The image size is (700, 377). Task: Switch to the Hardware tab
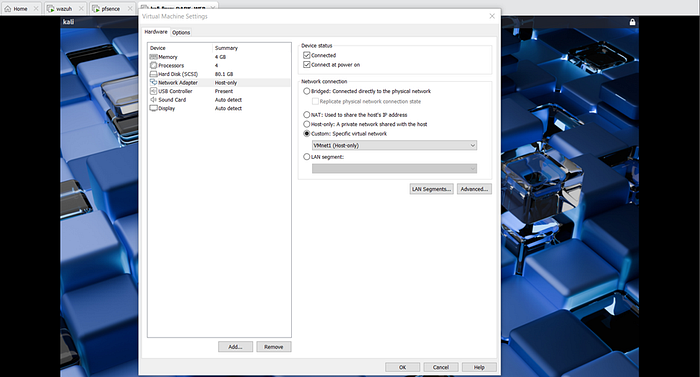[x=156, y=32]
